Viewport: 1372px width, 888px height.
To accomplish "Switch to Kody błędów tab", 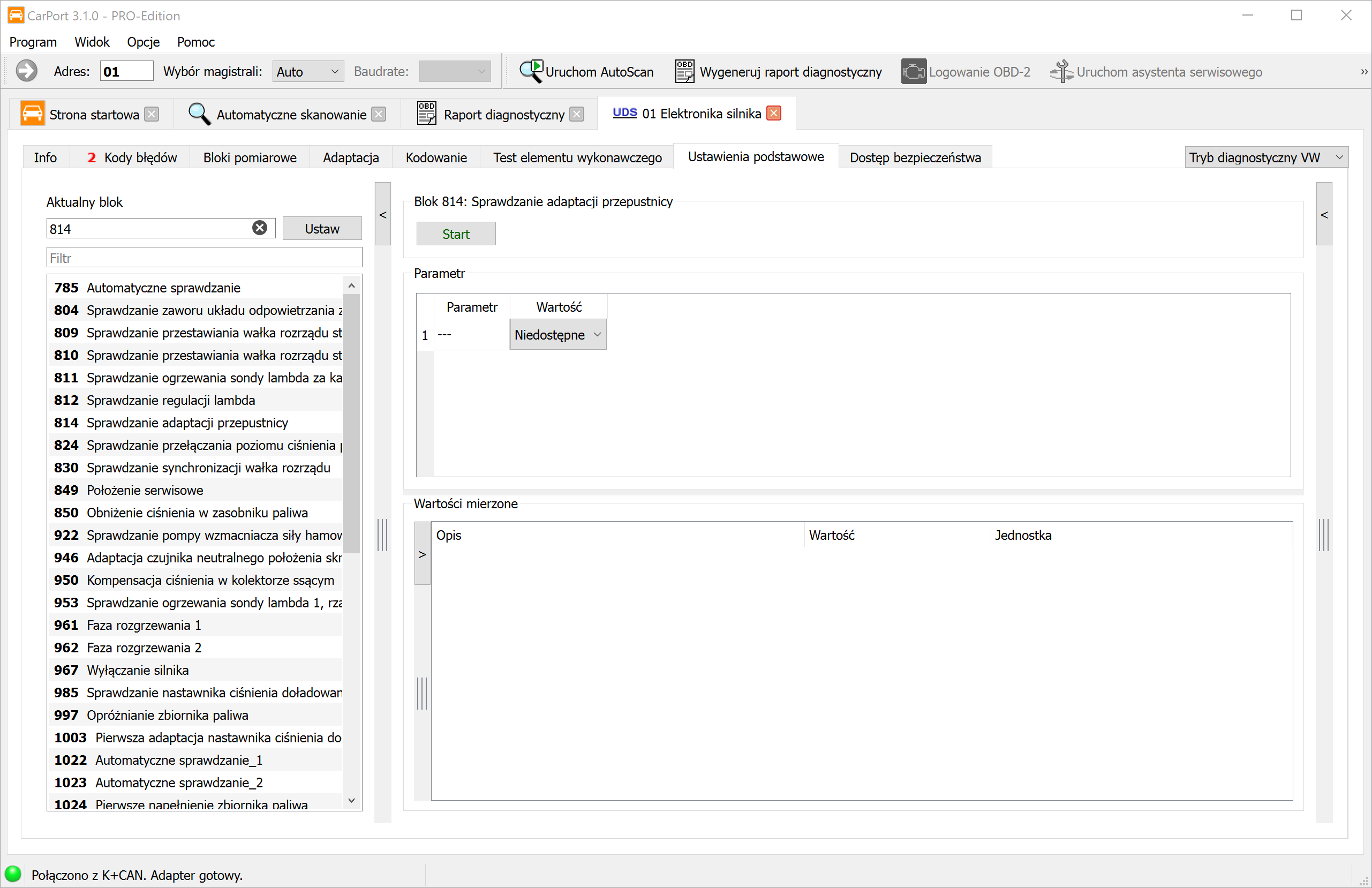I will 132,157.
